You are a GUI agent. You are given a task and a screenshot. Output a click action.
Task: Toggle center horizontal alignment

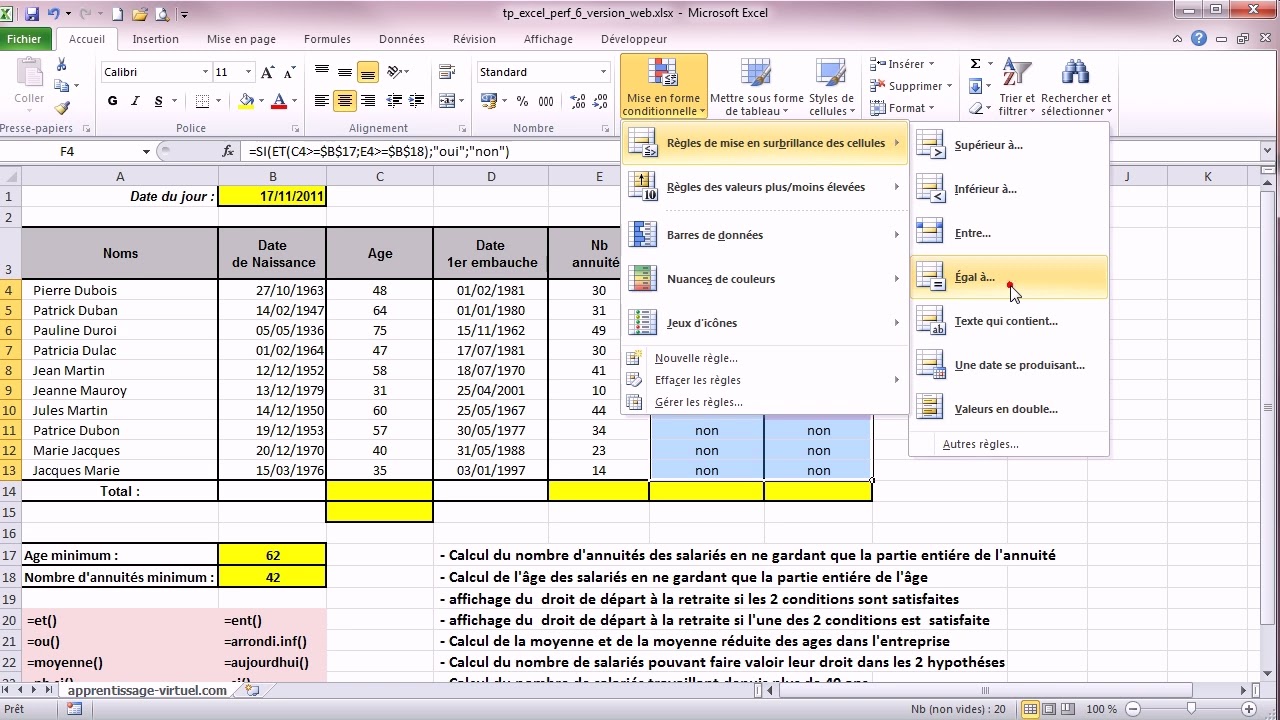point(345,101)
